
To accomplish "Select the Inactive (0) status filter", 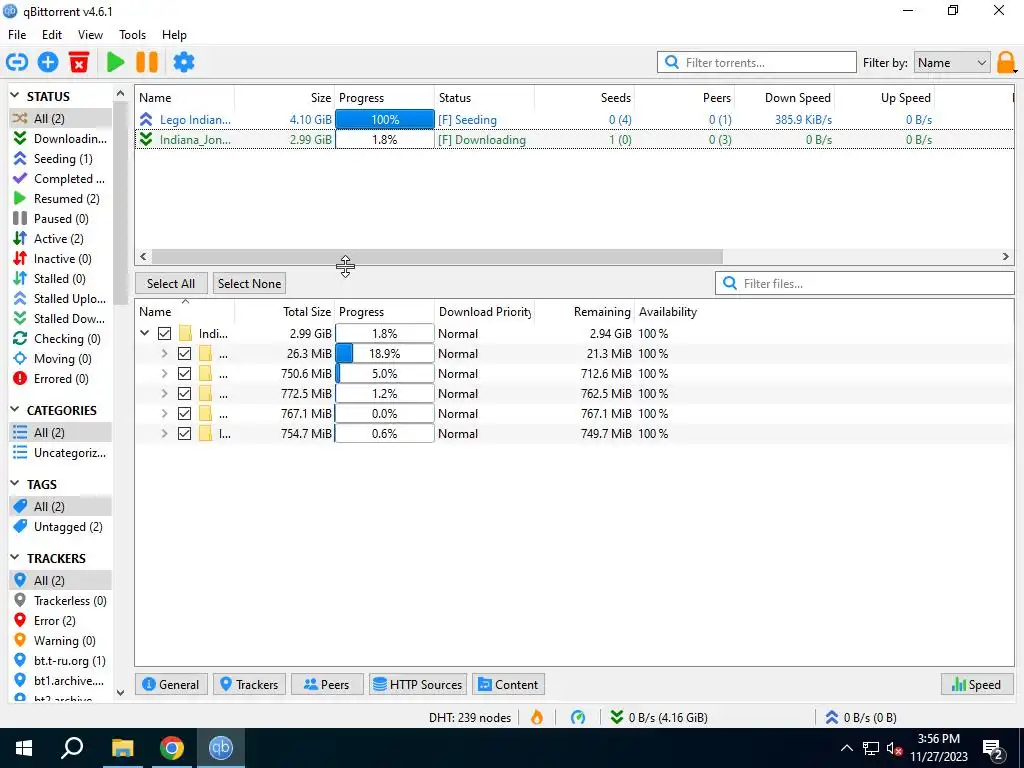I will [60, 259].
